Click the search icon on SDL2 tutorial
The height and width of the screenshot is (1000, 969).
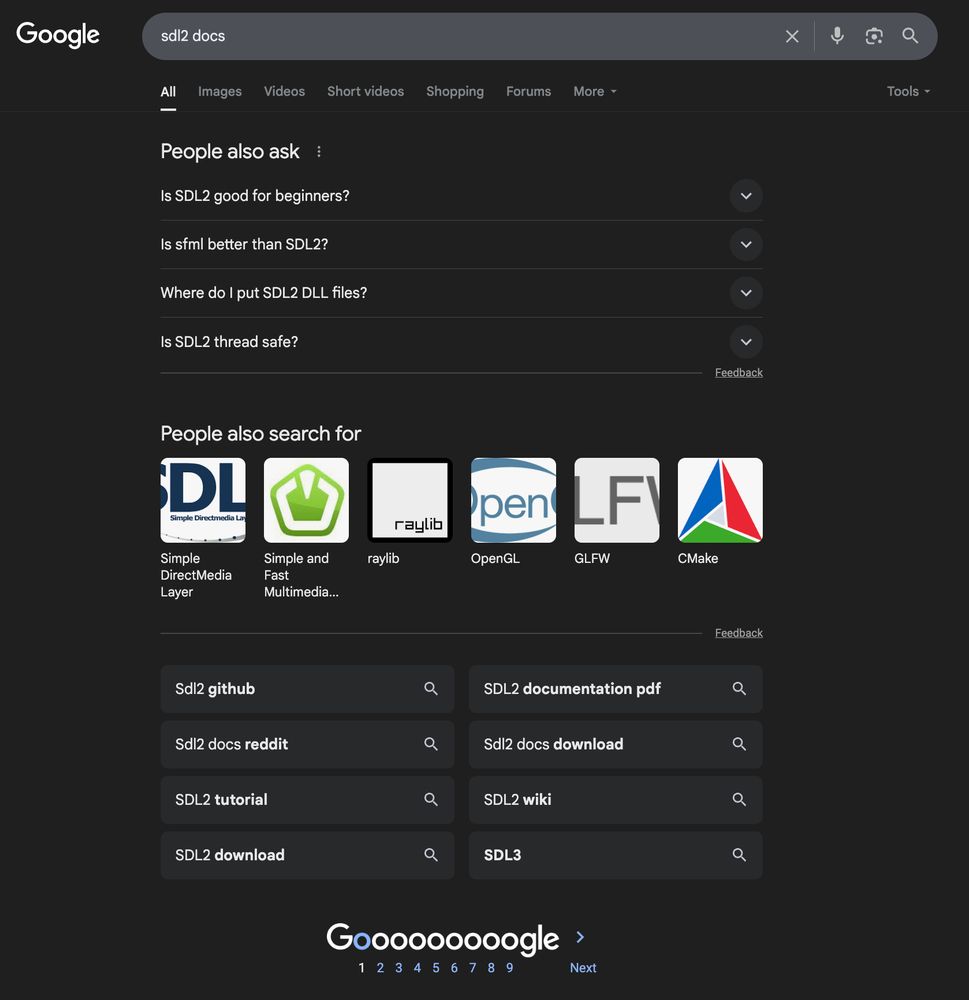431,800
